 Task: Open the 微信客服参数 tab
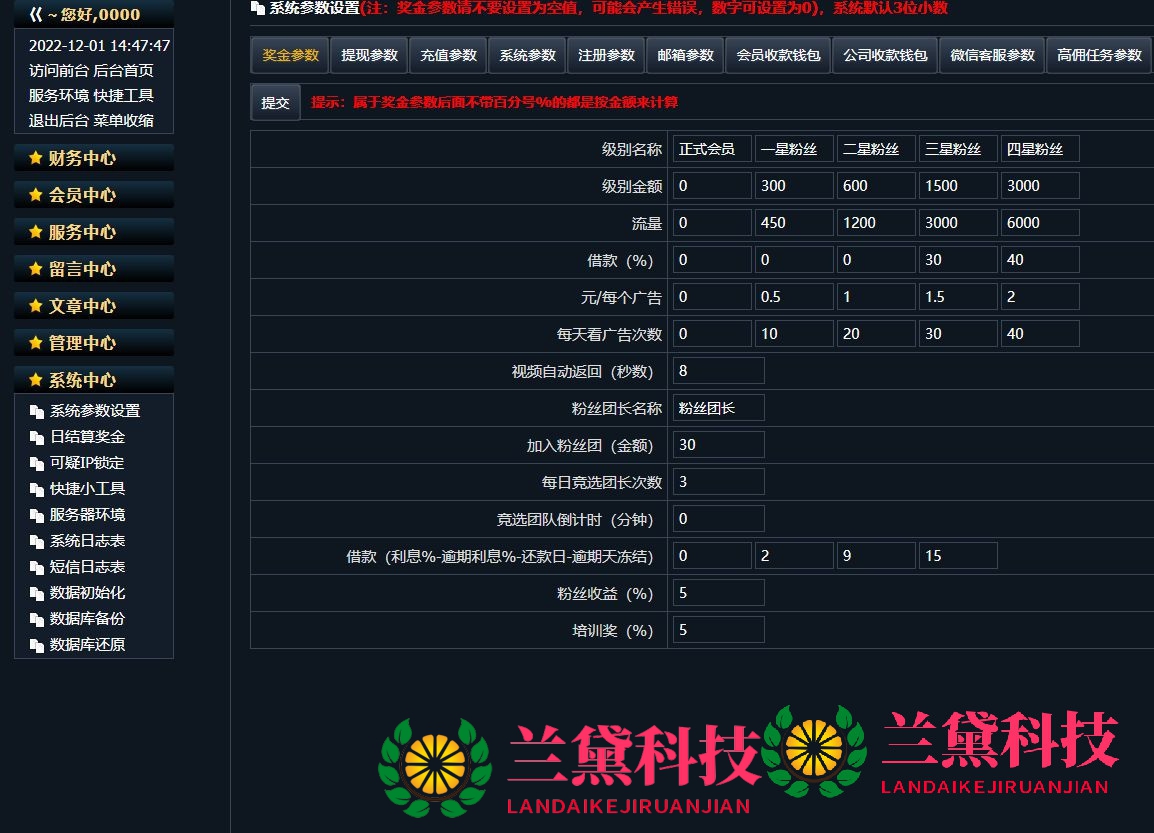(x=993, y=55)
